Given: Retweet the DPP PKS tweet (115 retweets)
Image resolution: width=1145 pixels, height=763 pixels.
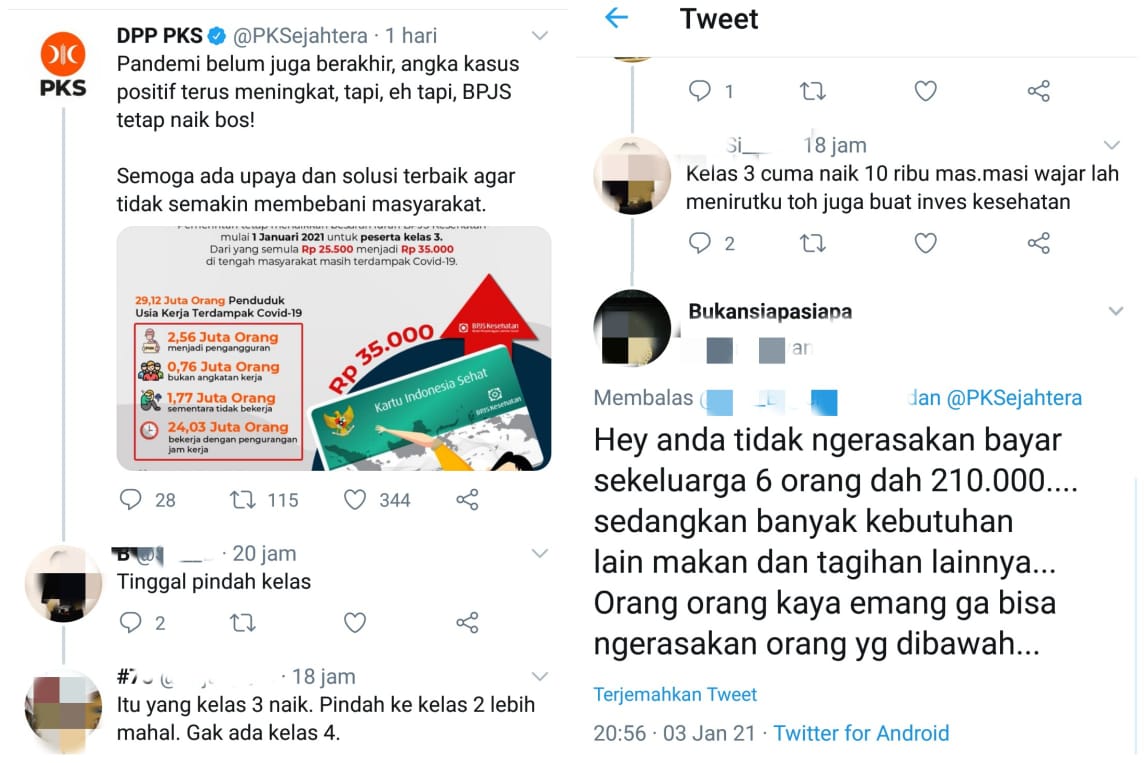Looking at the screenshot, I should 242,499.
